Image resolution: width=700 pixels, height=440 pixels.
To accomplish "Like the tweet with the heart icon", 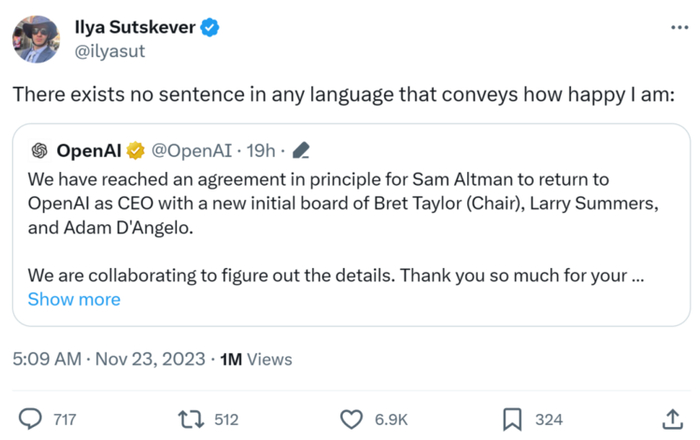I will (x=351, y=419).
